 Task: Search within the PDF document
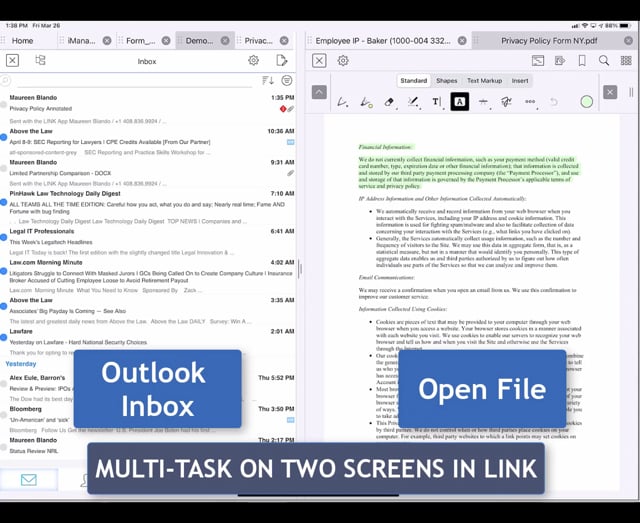click(x=604, y=61)
